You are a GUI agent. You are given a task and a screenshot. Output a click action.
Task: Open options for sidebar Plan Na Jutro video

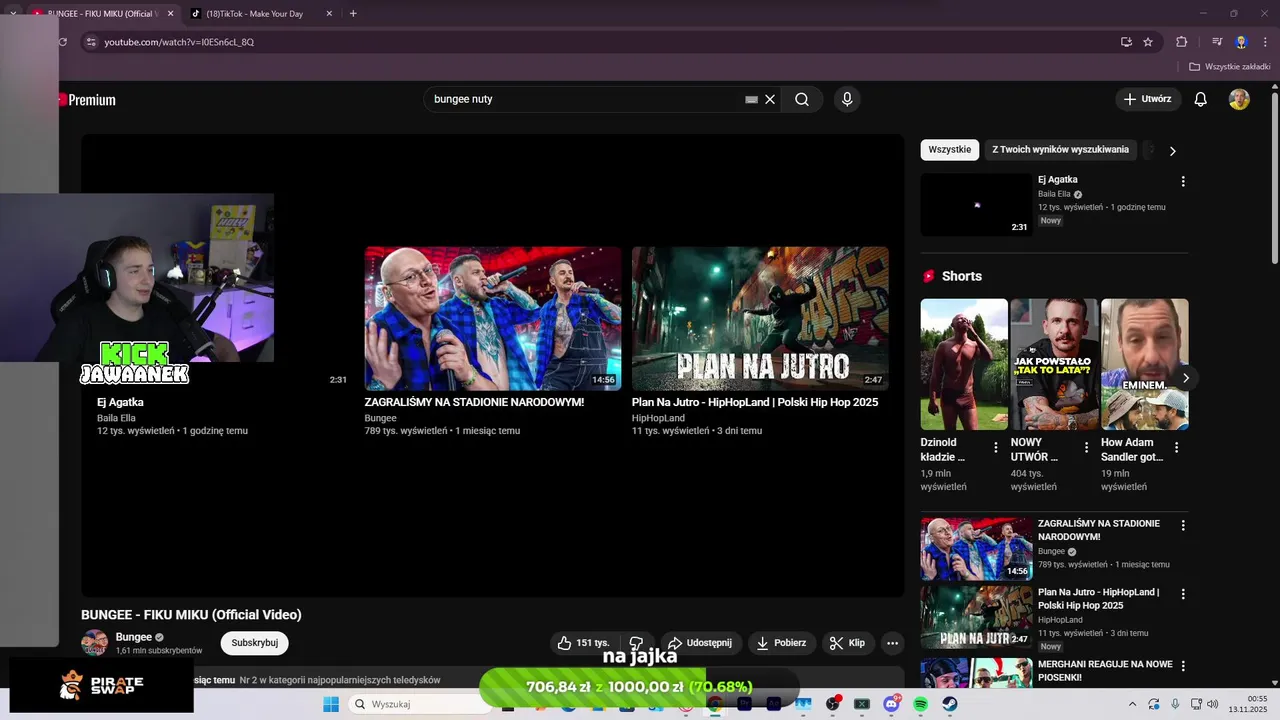coord(1183,594)
